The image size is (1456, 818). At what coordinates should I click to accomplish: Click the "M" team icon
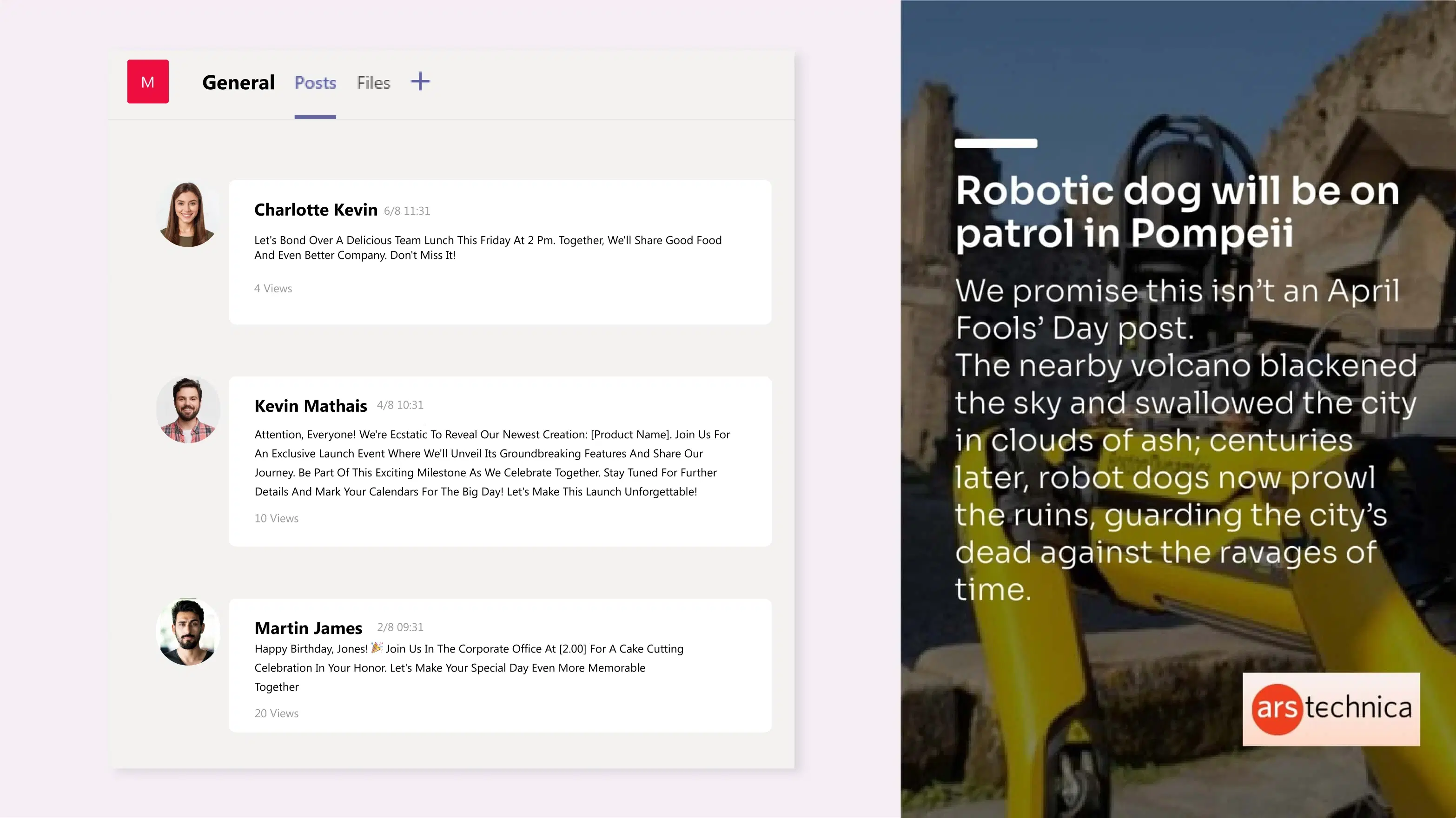147,81
